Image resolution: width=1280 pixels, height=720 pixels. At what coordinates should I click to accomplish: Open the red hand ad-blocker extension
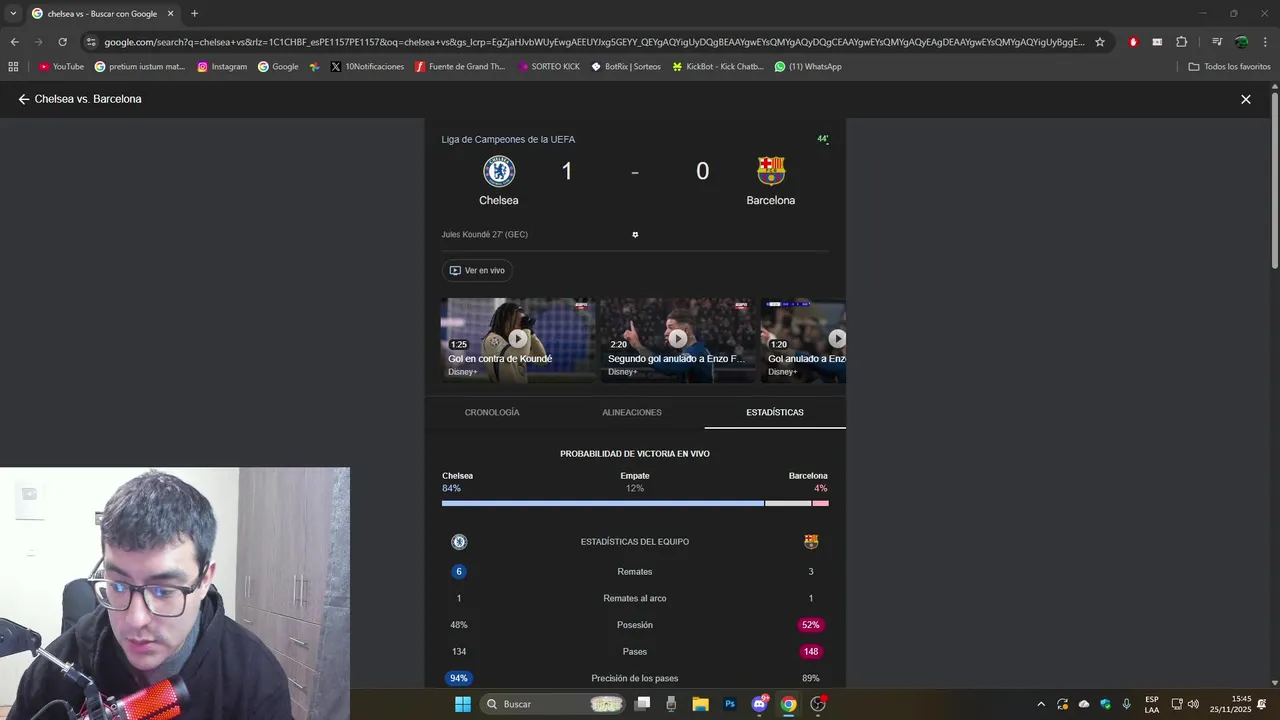point(1133,42)
